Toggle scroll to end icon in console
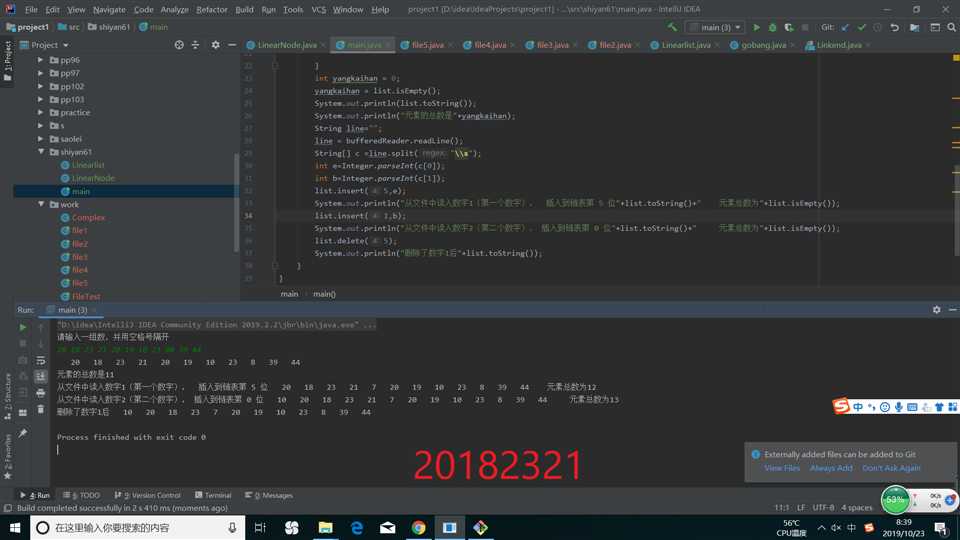Viewport: 960px width, 540px height. tap(40, 376)
